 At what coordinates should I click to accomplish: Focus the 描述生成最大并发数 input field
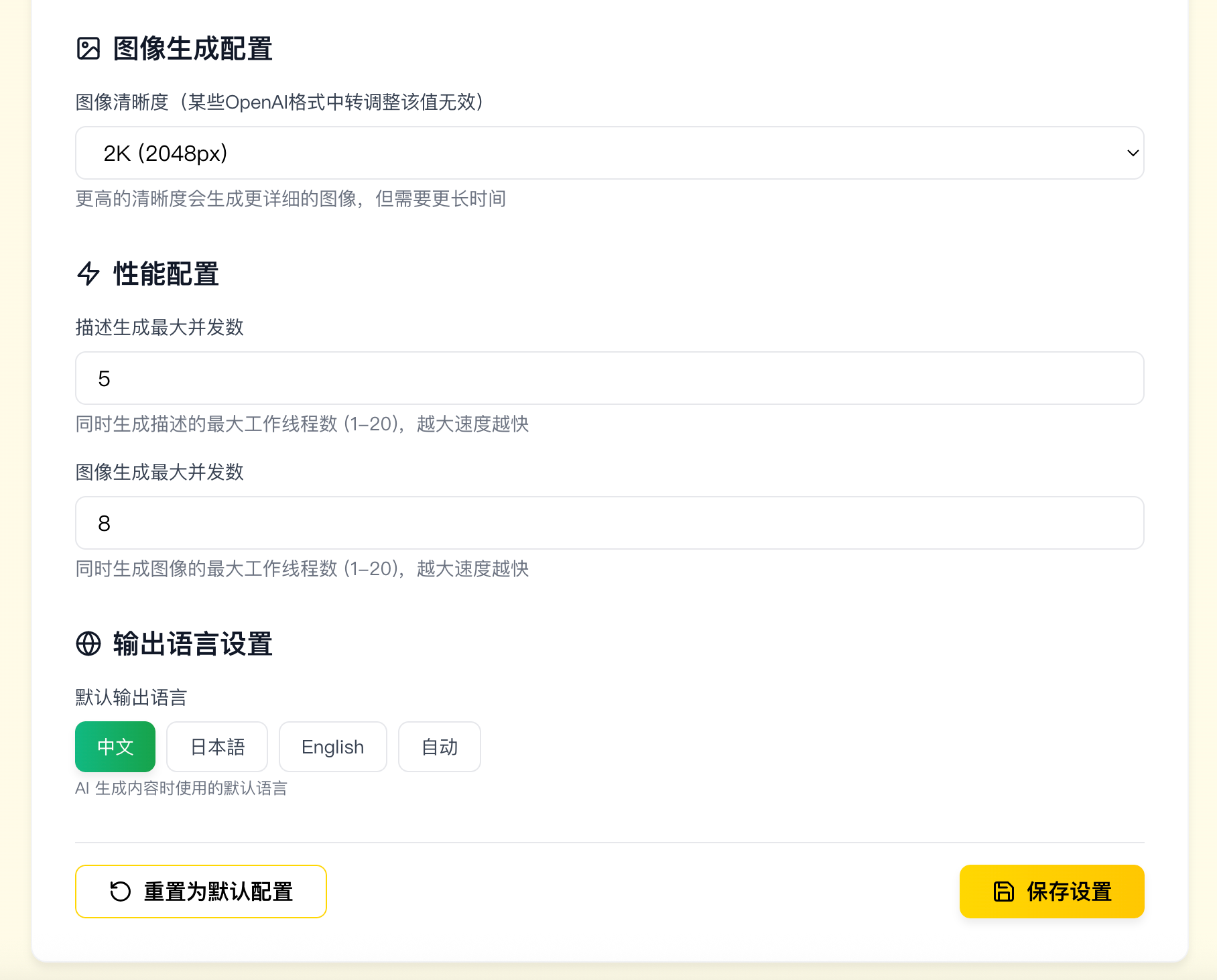pos(608,378)
